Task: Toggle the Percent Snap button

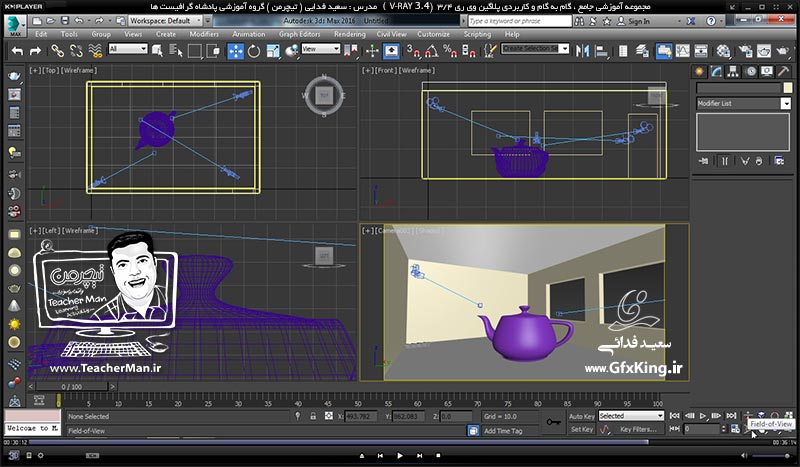Action: pyautogui.click(x=450, y=51)
